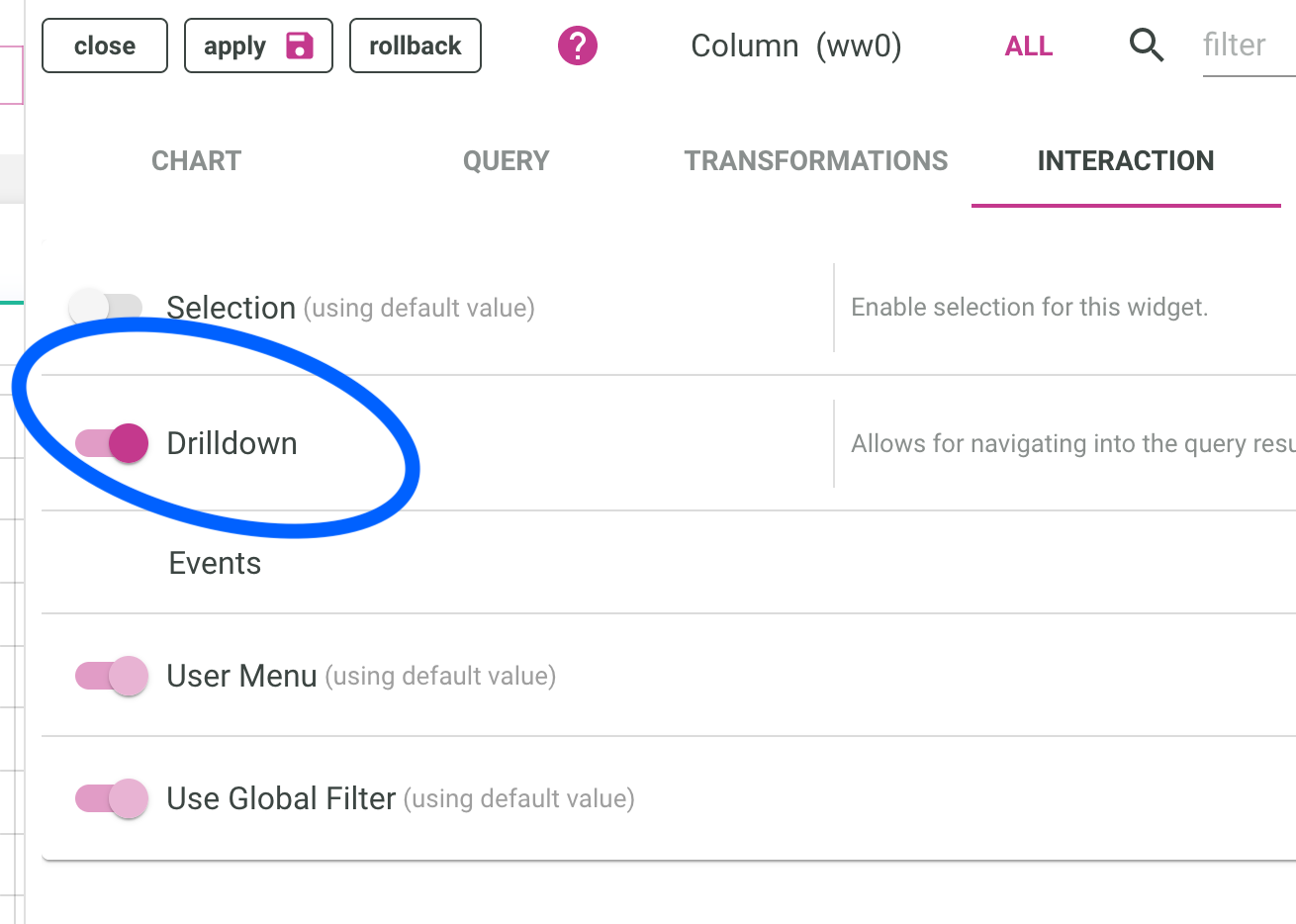Expand the Events section
This screenshot has width=1296, height=924.
click(215, 563)
